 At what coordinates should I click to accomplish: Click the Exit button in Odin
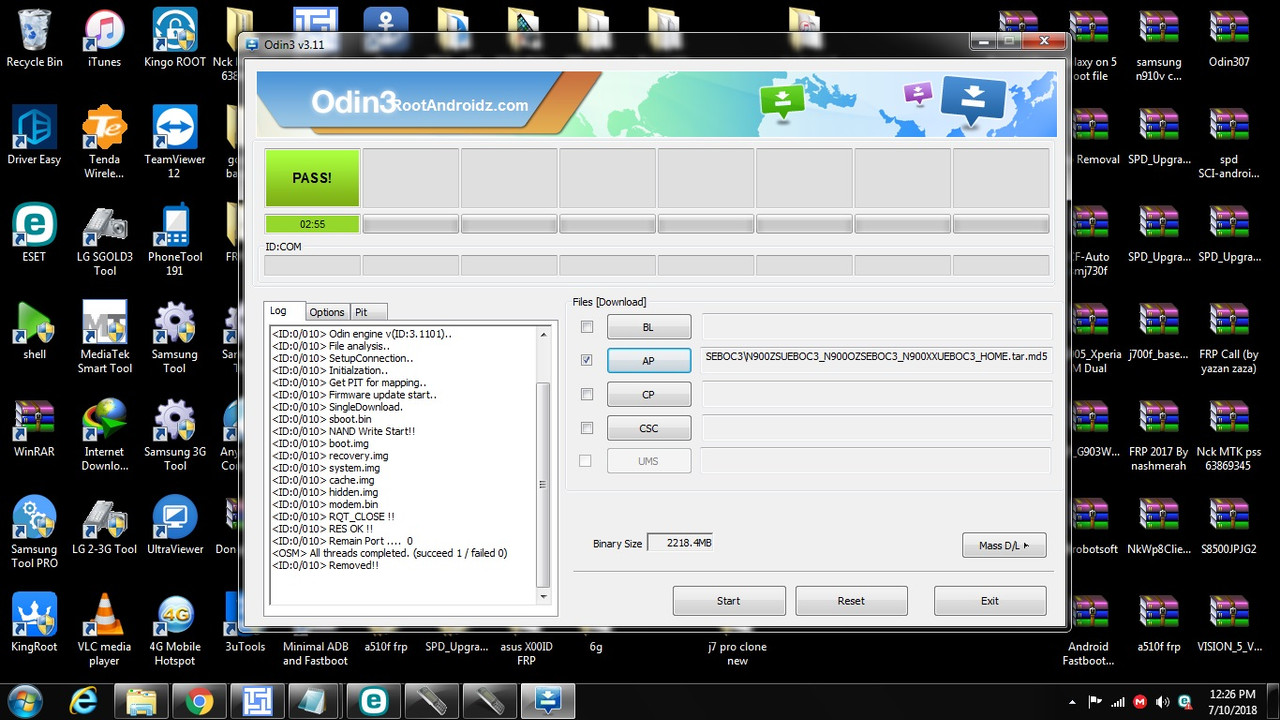(990, 601)
